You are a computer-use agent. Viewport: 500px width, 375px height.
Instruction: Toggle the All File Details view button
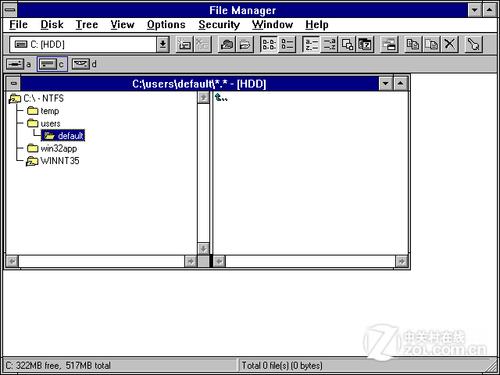[x=287, y=44]
